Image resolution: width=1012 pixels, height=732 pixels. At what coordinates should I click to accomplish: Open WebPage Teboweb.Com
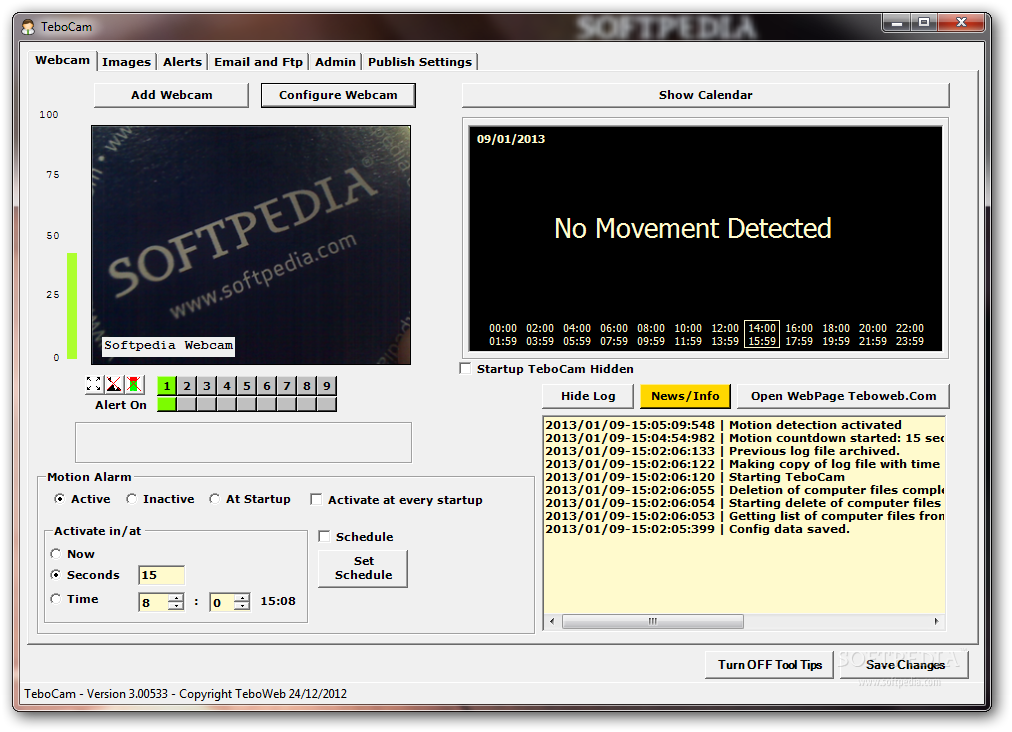tap(843, 396)
